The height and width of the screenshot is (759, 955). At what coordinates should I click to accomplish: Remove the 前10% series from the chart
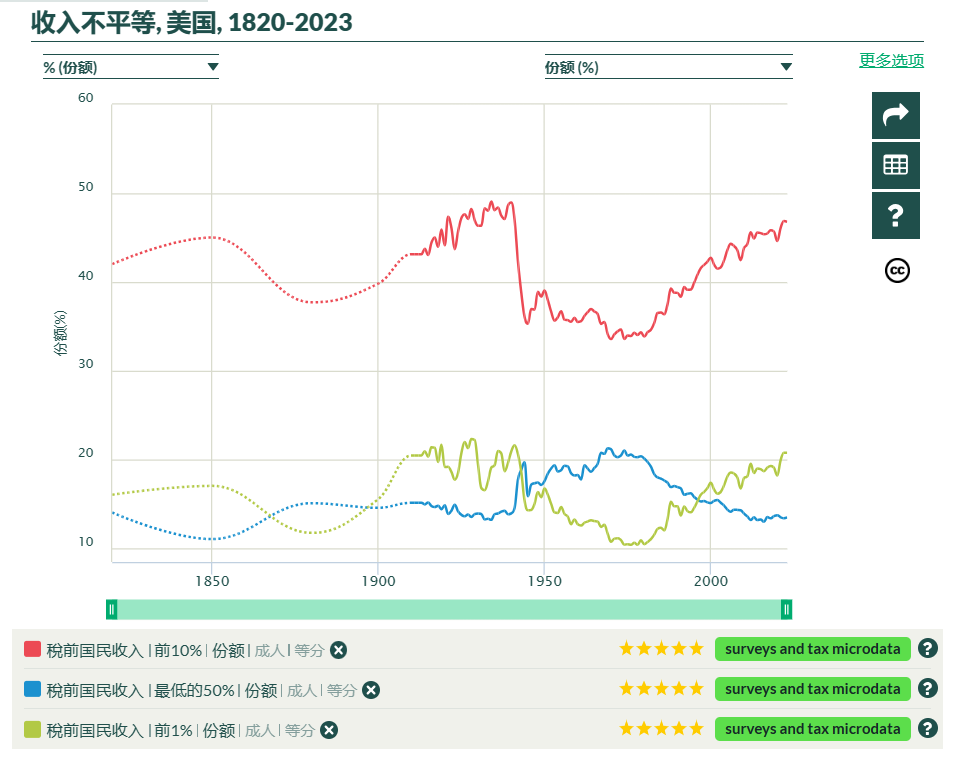pos(338,650)
